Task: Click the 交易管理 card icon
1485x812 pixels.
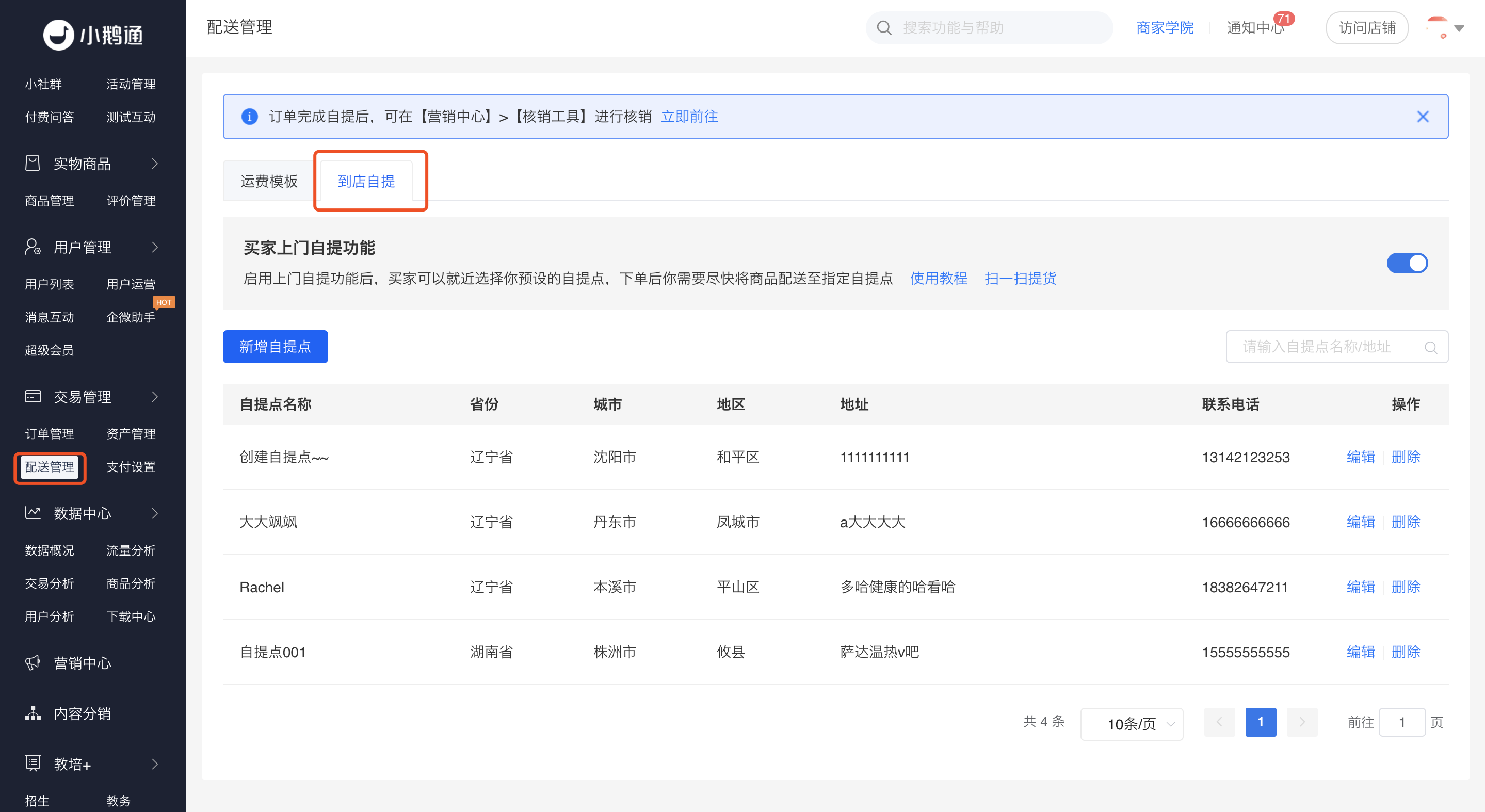Action: 33,397
